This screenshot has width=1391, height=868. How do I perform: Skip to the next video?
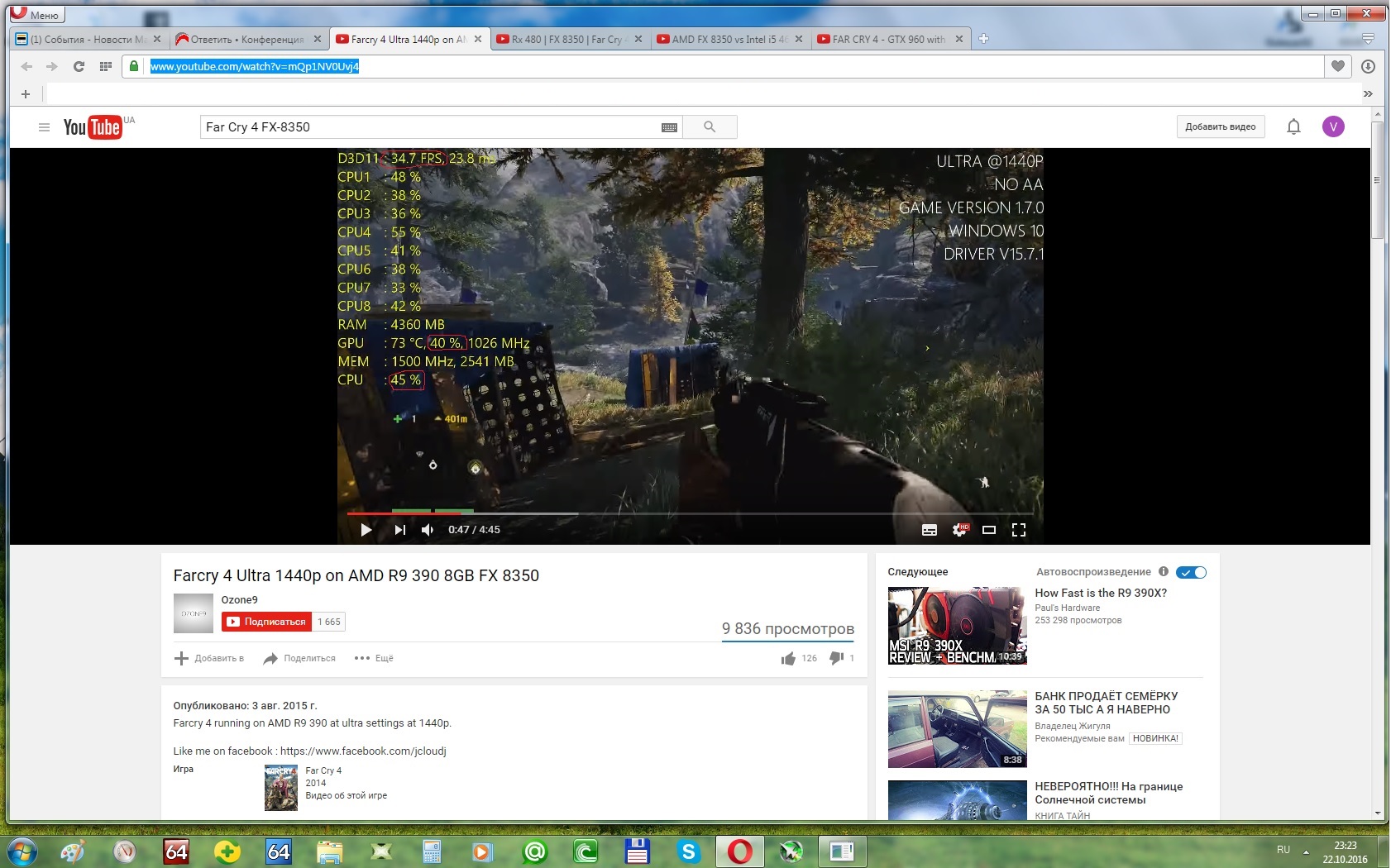(x=400, y=530)
